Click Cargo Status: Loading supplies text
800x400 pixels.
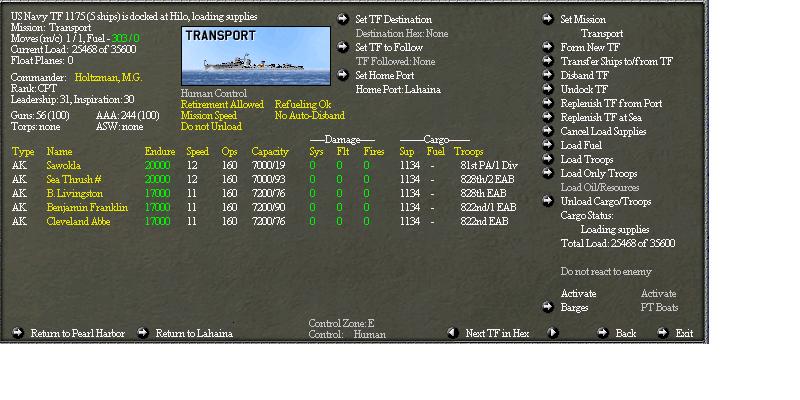(x=605, y=222)
